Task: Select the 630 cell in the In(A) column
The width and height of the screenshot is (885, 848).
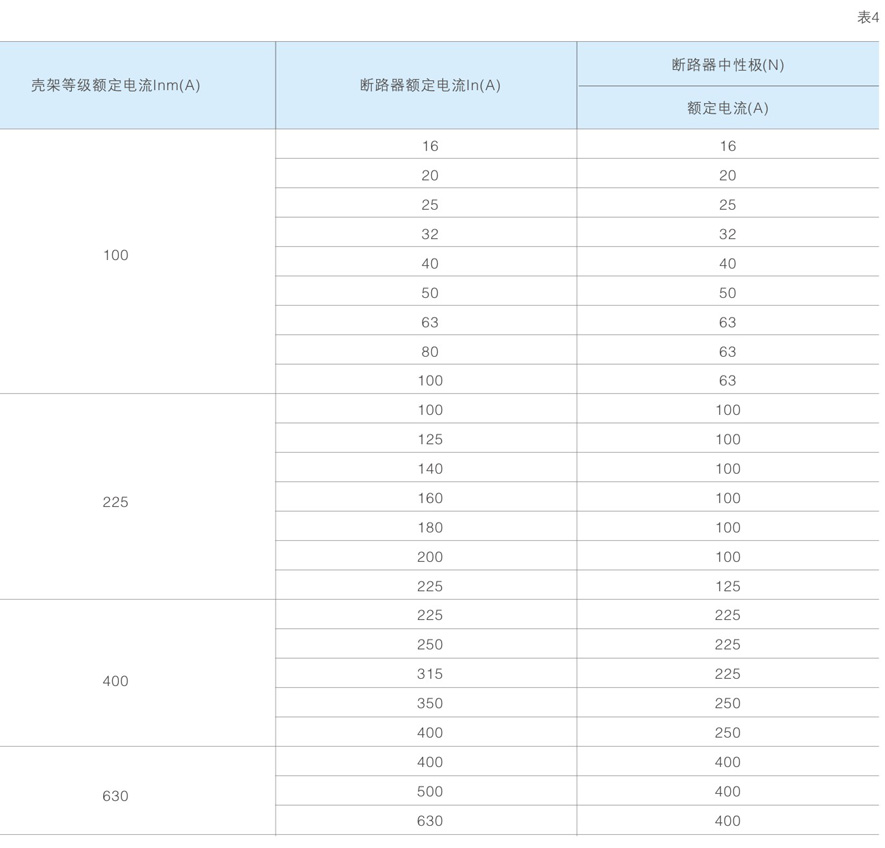Action: (x=430, y=821)
